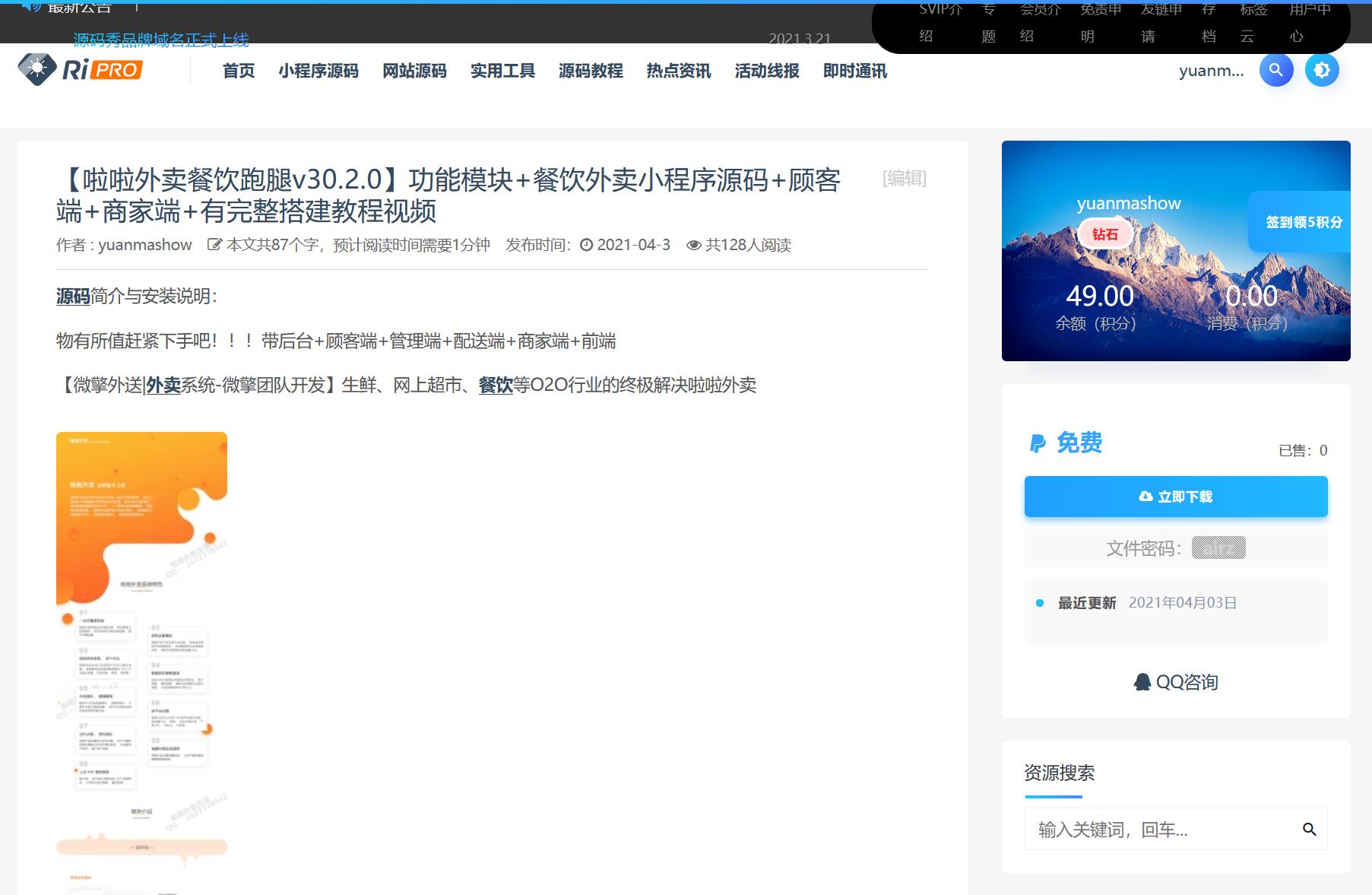Go to 活动线报 page

pos(767,71)
